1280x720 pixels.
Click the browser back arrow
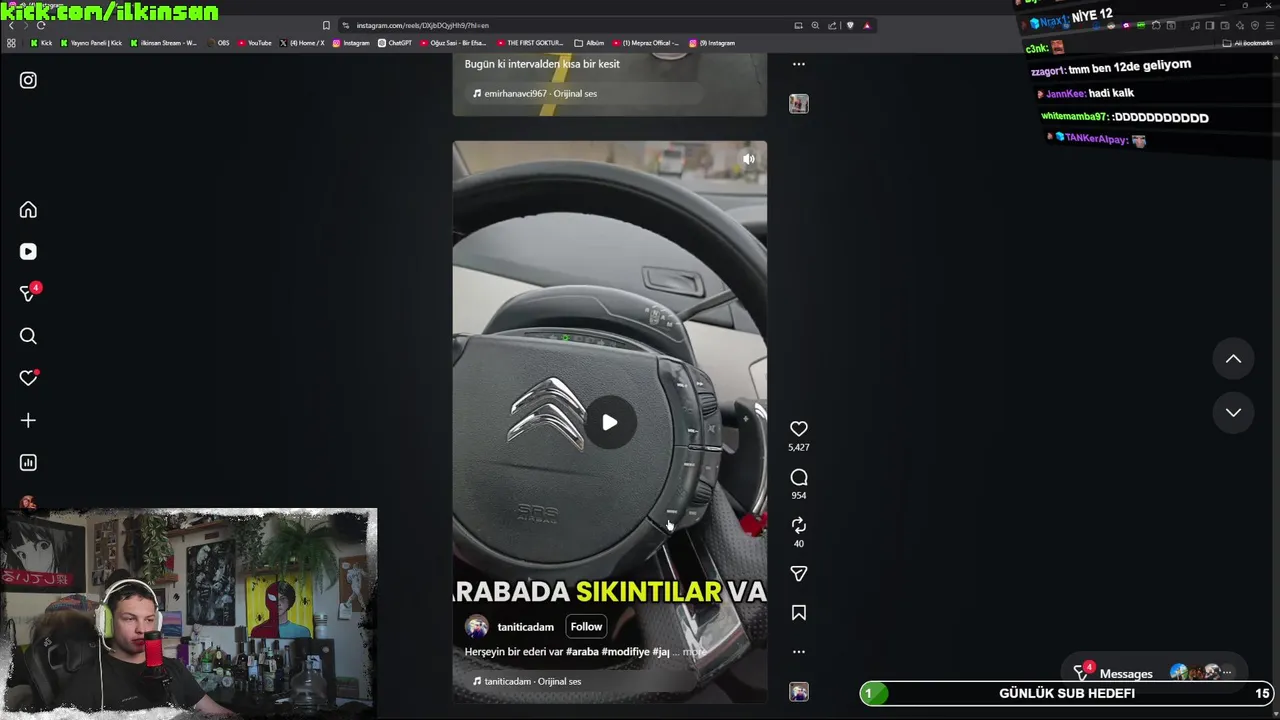(11, 25)
